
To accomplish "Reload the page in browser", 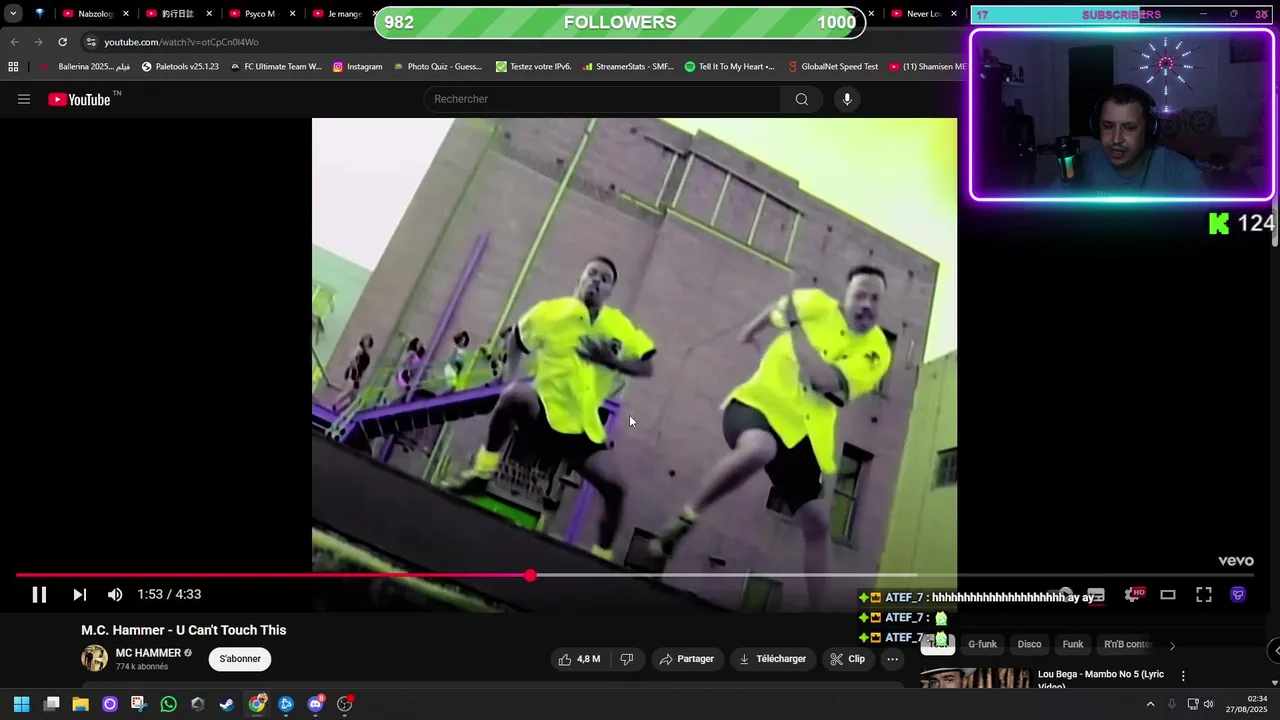I will click(62, 42).
